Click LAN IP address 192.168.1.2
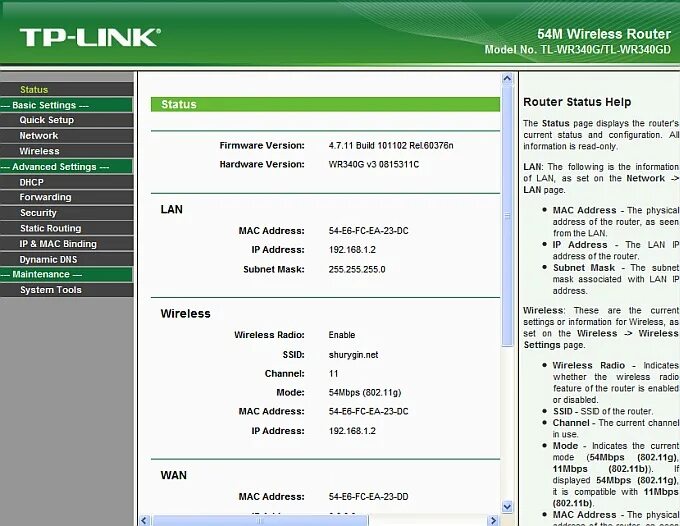This screenshot has height=526, width=680. pos(352,250)
